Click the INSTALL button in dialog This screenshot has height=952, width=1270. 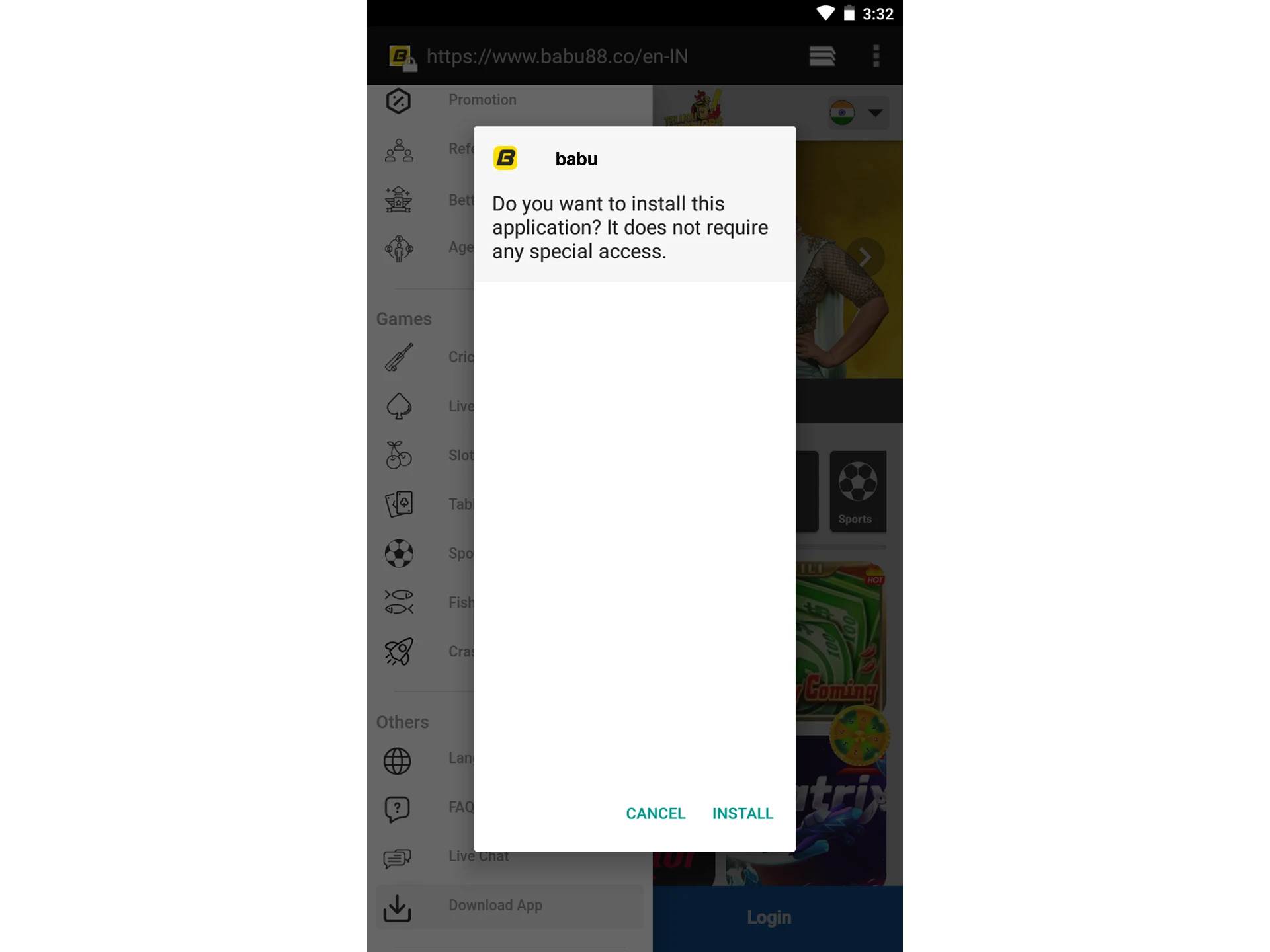742,812
